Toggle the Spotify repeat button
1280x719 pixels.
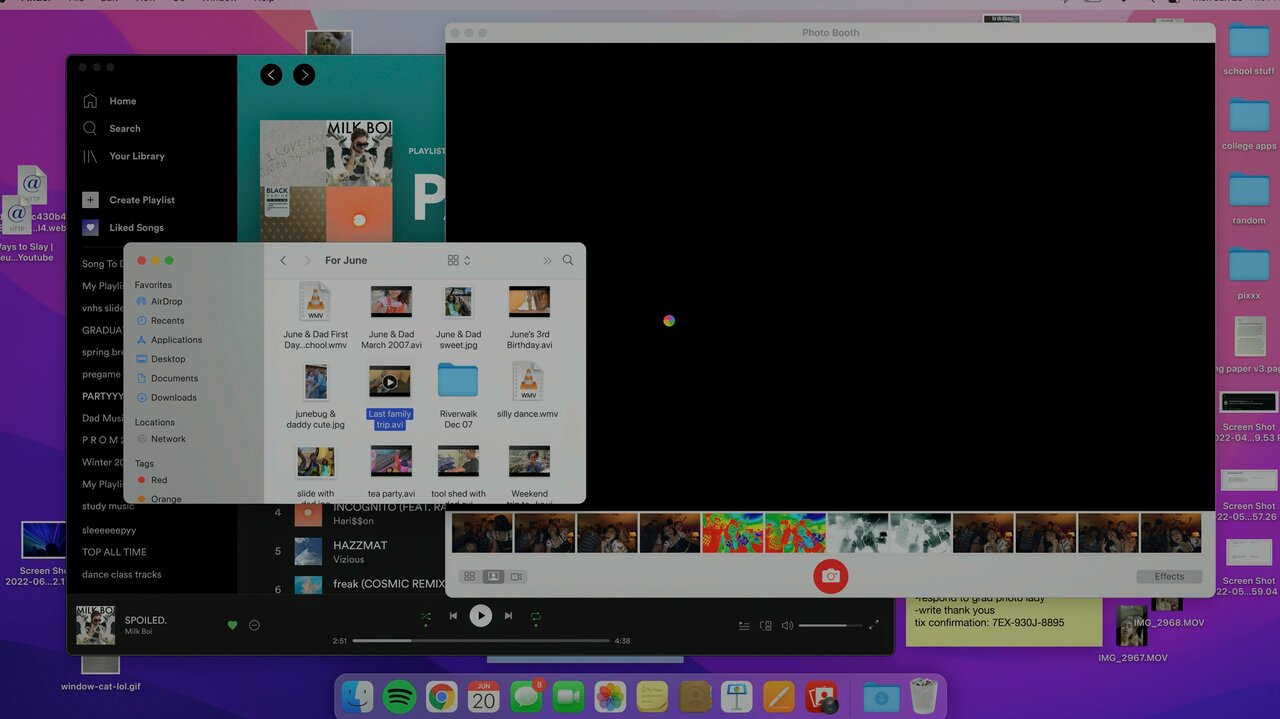tap(536, 616)
